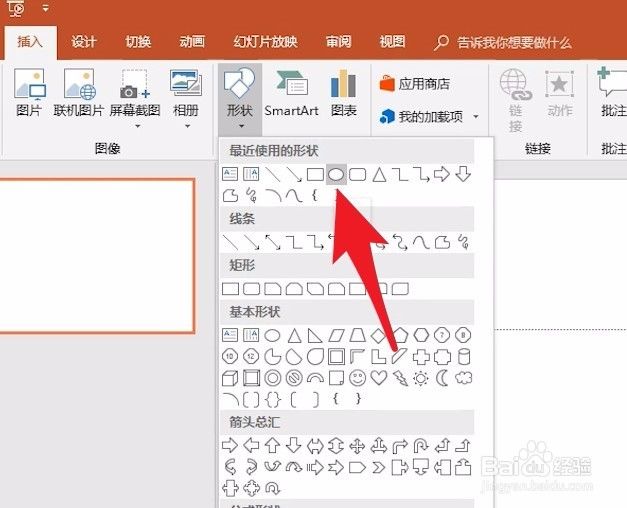
Task: Select the text box in recent shapes
Action: 230,174
